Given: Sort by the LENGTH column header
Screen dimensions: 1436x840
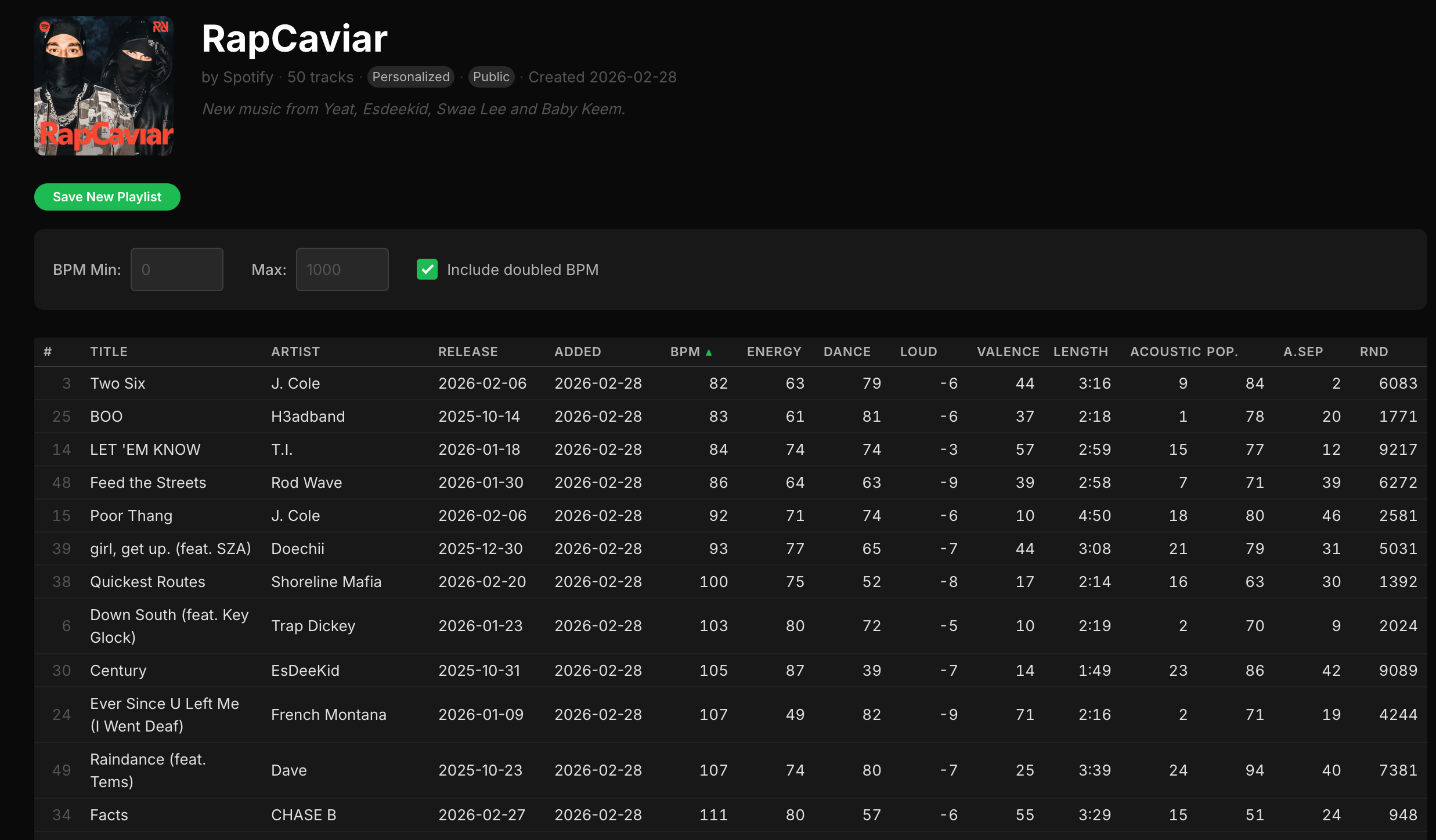Looking at the screenshot, I should 1080,352.
